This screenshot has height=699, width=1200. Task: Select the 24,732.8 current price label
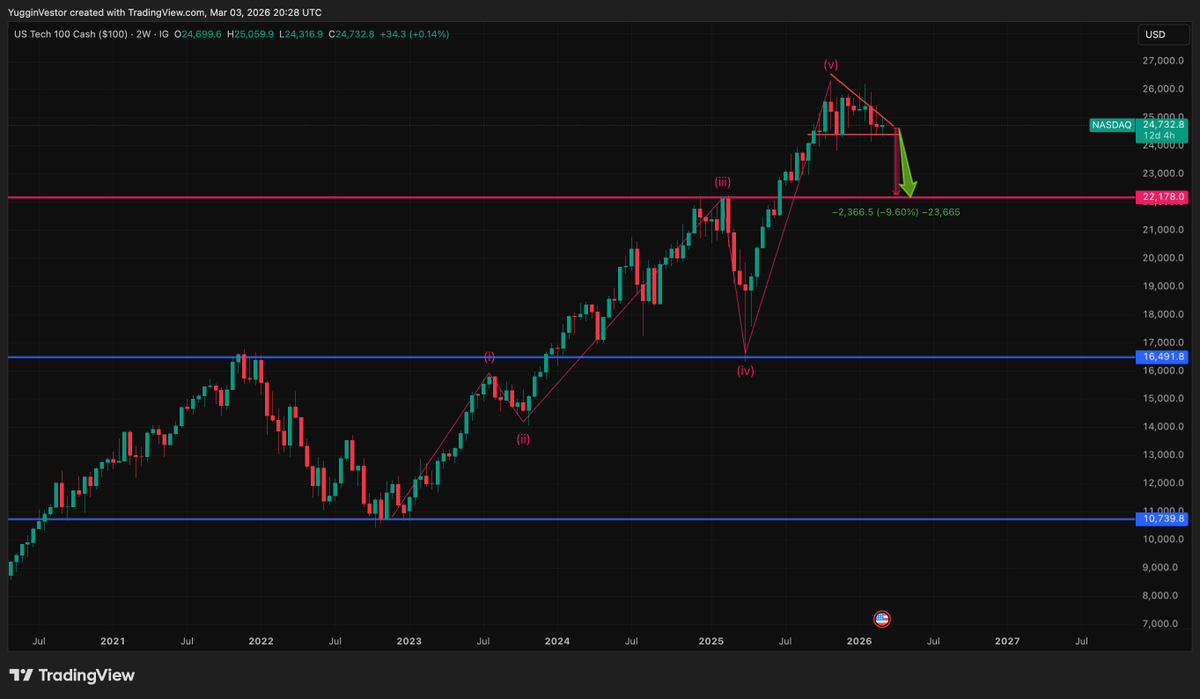[1162, 125]
